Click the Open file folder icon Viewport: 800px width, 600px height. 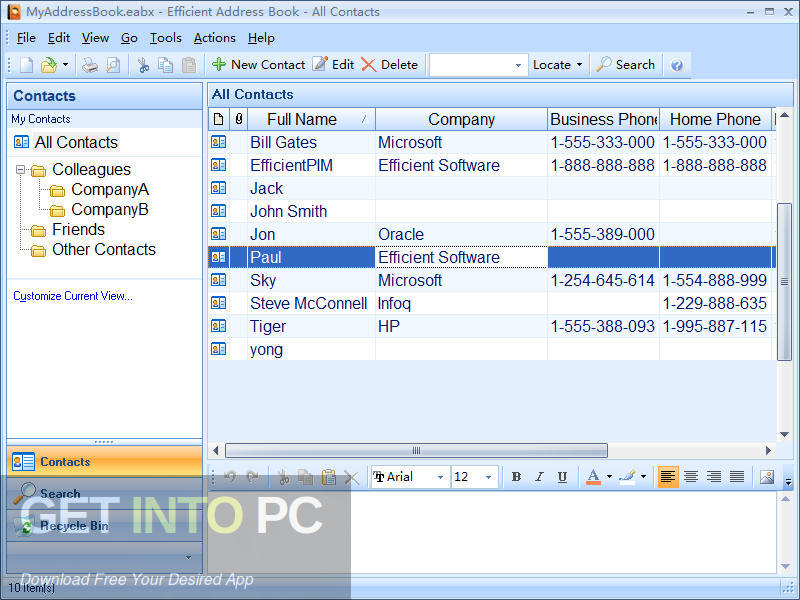pyautogui.click(x=48, y=65)
